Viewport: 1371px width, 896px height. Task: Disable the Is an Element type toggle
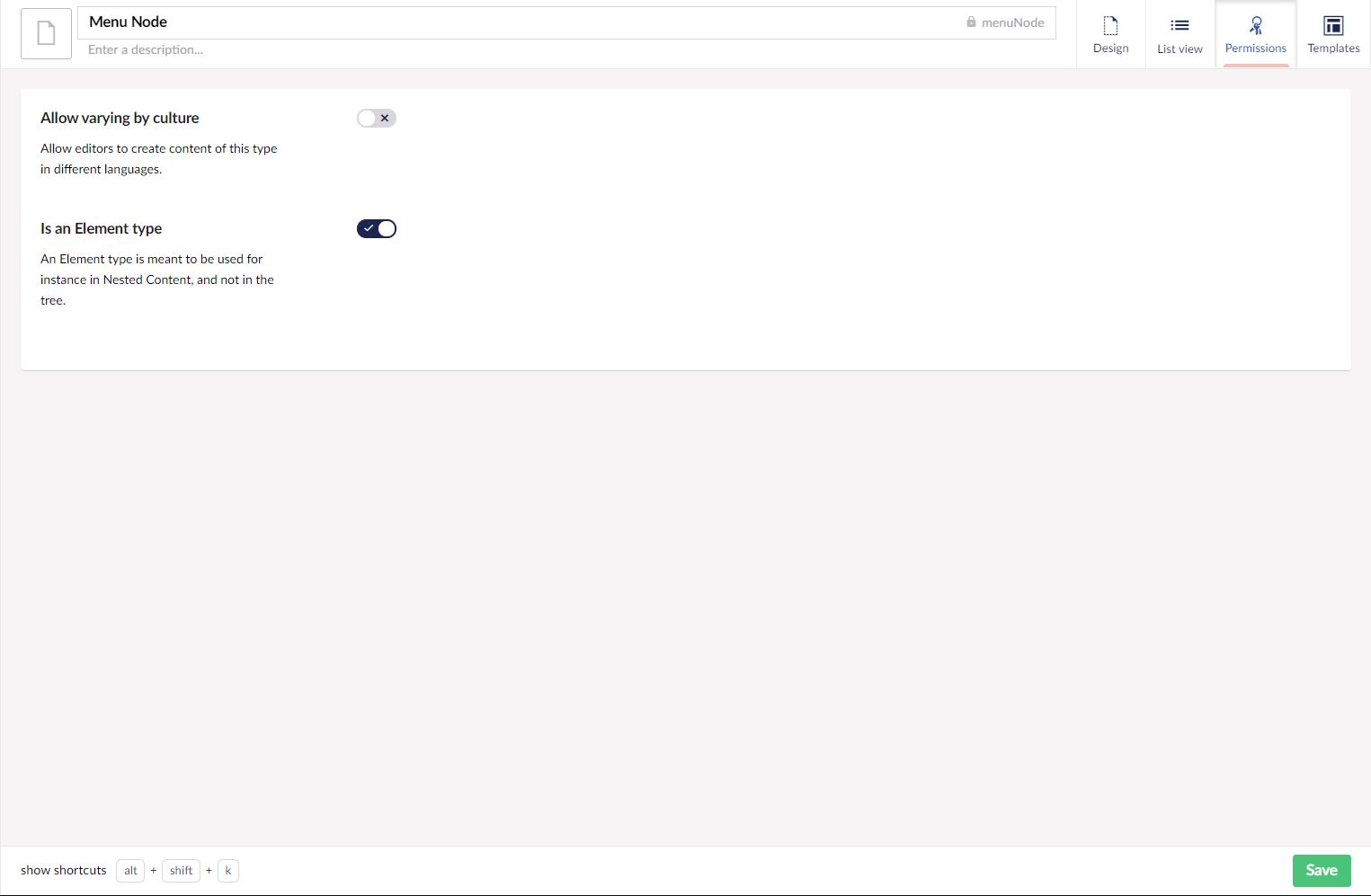377,228
